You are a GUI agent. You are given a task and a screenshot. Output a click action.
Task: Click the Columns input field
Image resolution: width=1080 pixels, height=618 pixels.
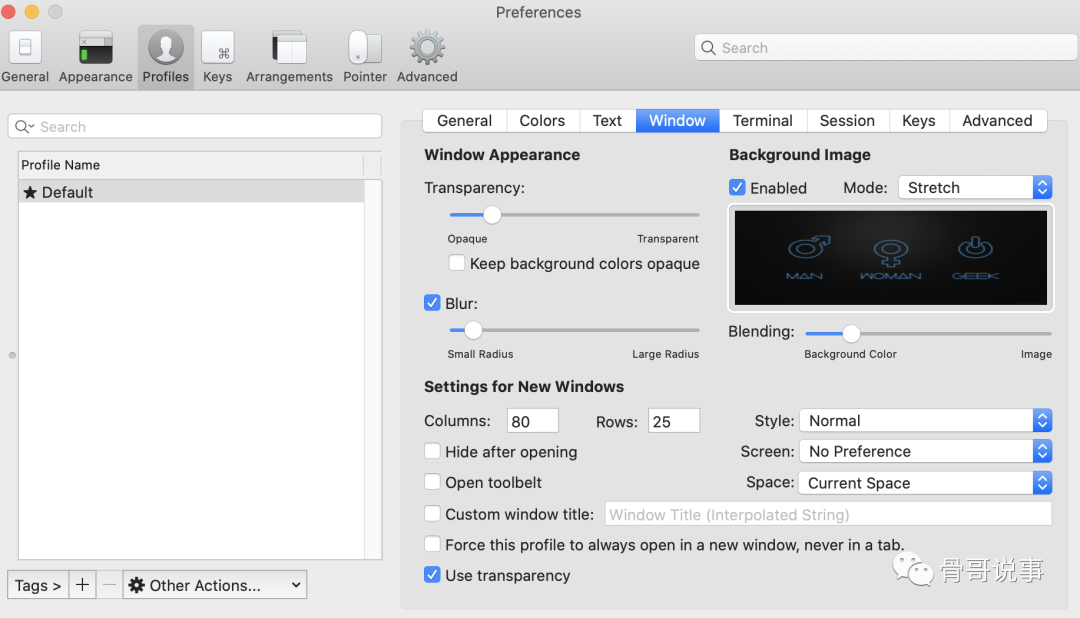click(x=532, y=421)
